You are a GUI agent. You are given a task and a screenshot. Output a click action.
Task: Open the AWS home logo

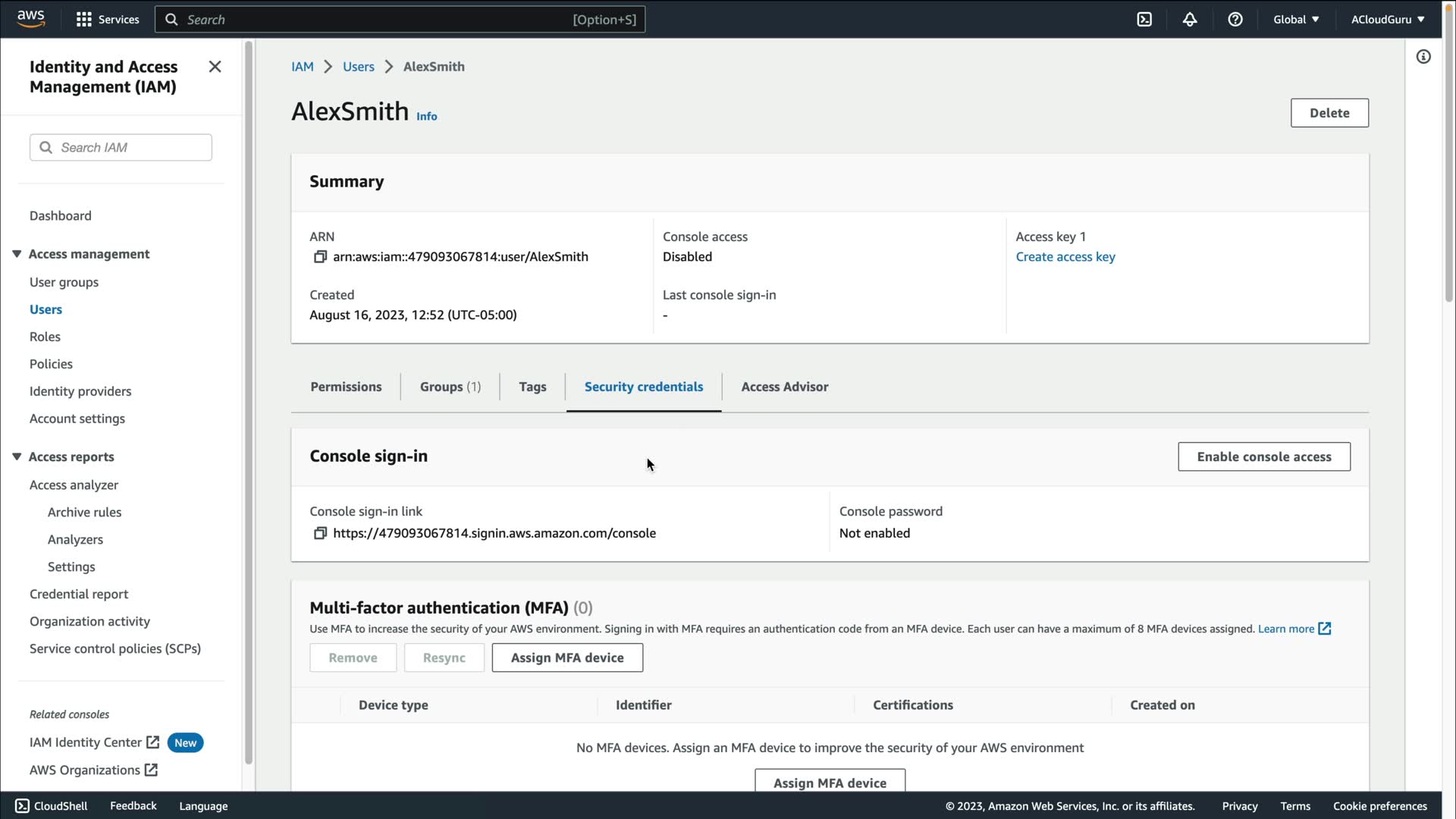coord(30,19)
